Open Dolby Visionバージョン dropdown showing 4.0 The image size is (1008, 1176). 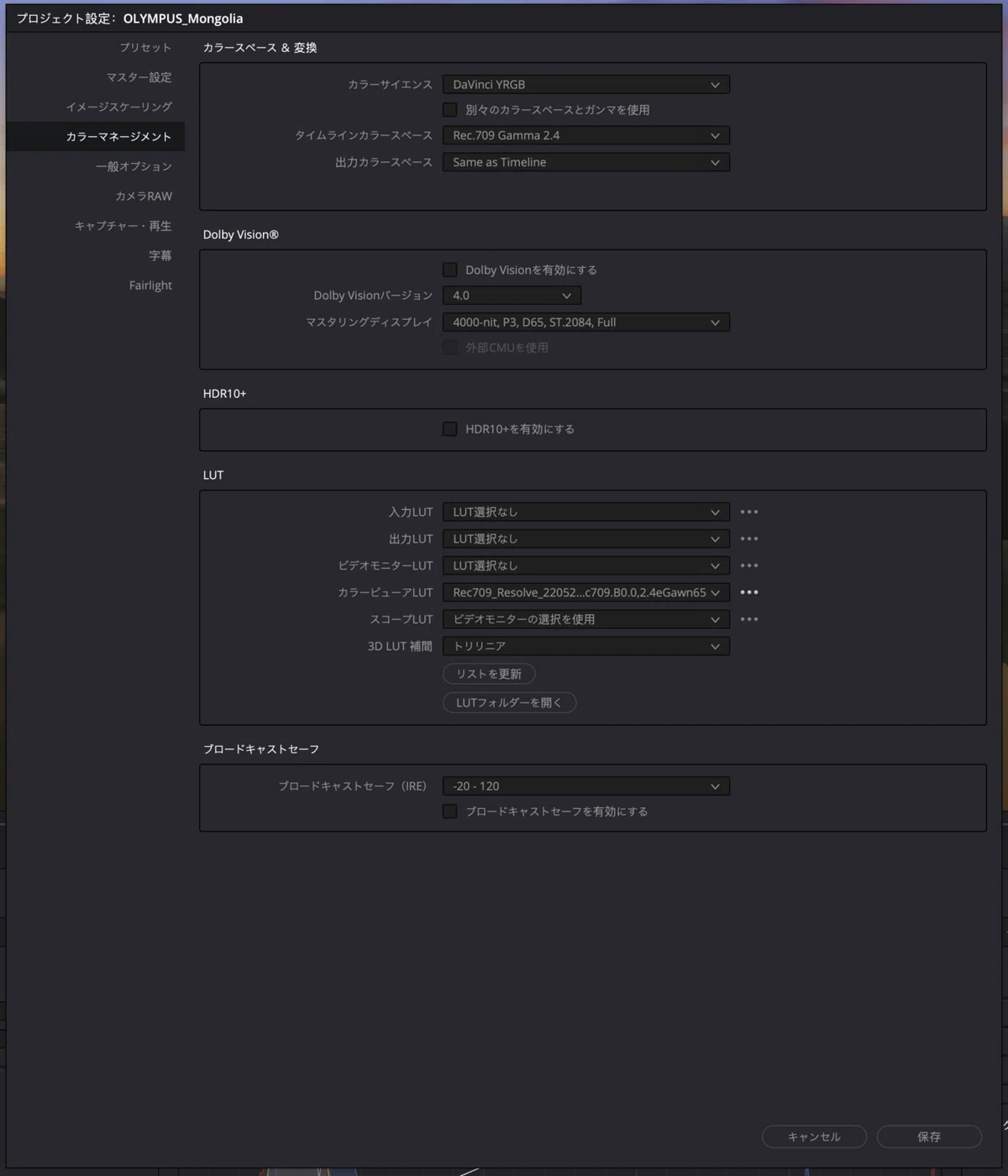pos(512,296)
